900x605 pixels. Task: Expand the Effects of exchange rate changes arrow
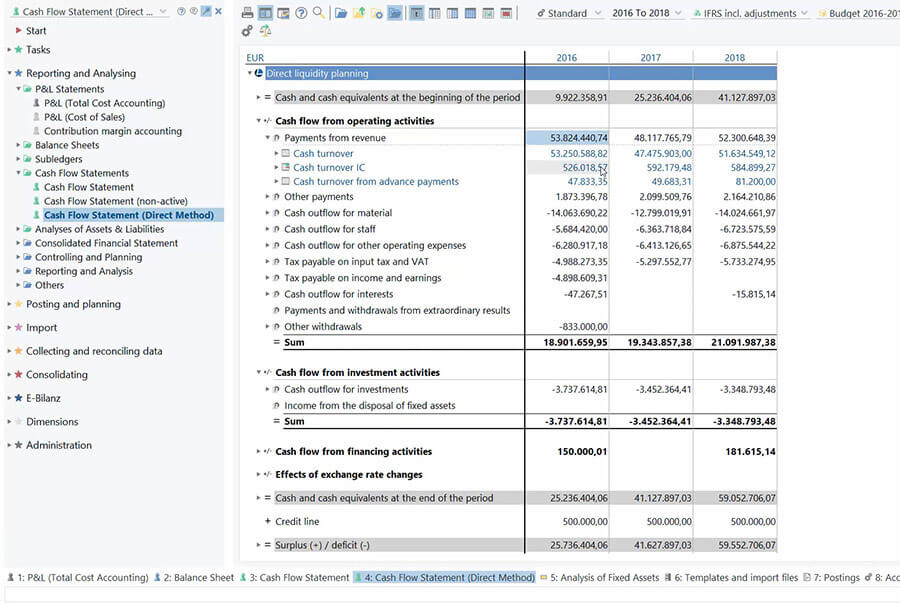click(258, 474)
